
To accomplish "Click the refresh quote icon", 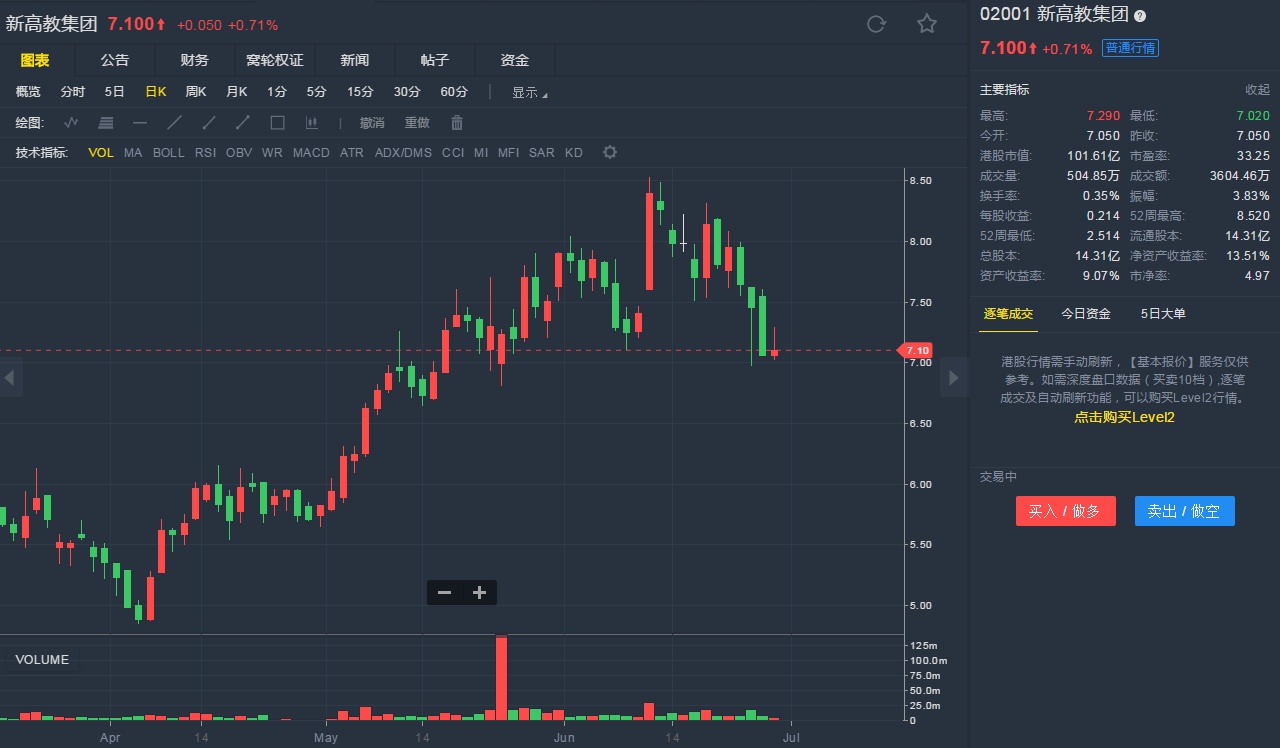I will [876, 24].
